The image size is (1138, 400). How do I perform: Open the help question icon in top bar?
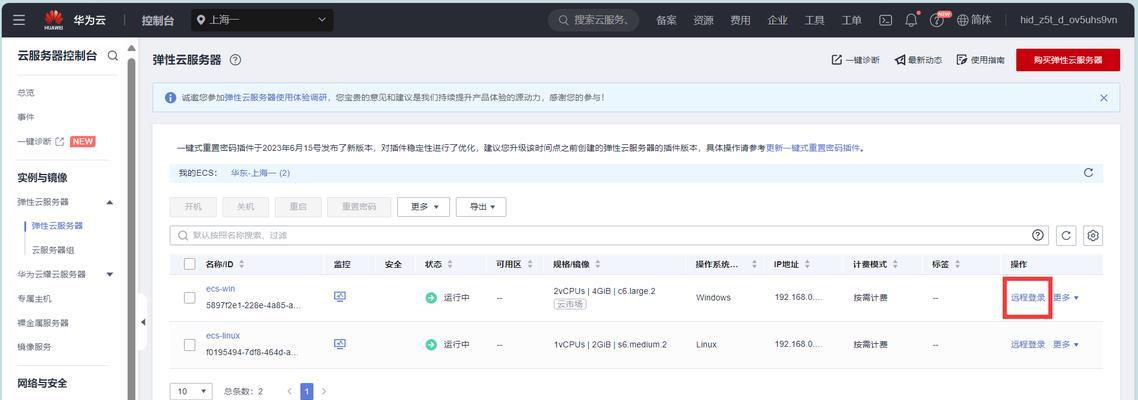click(936, 20)
